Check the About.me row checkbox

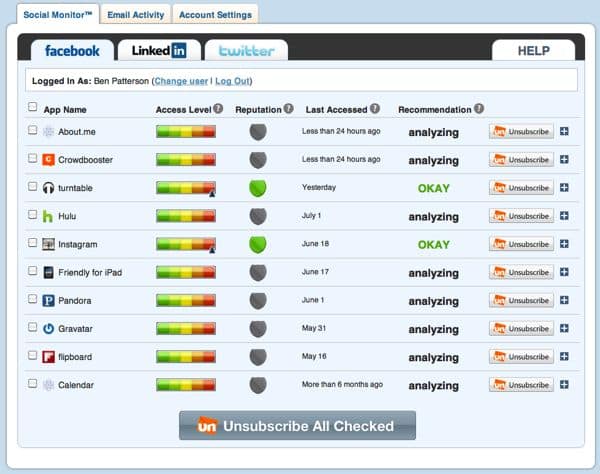(33, 130)
